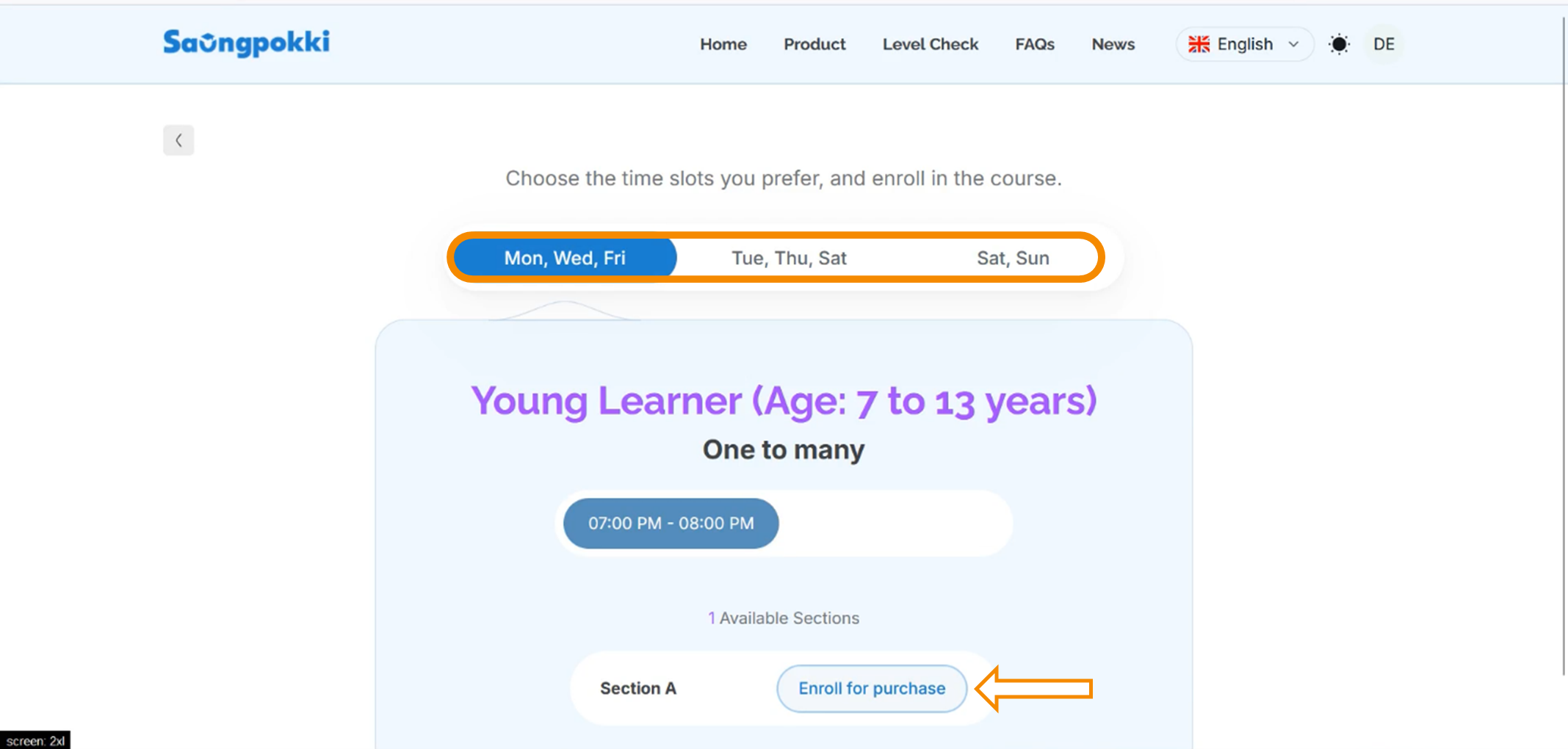The image size is (1568, 749).
Task: Choose the Sat, Sun schedule
Action: tap(1013, 258)
